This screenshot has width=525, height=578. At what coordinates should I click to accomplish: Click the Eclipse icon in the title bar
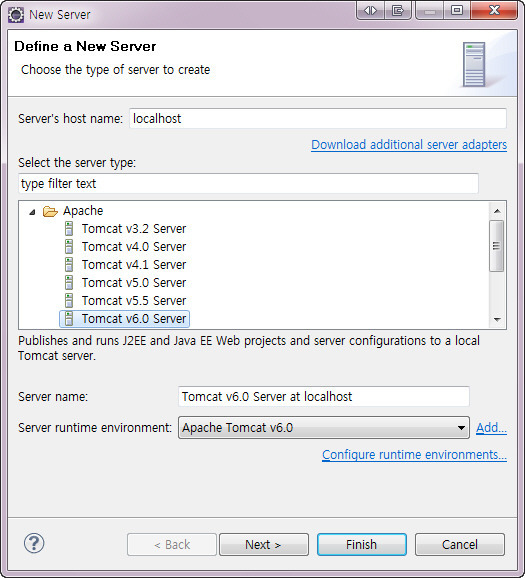(16, 15)
